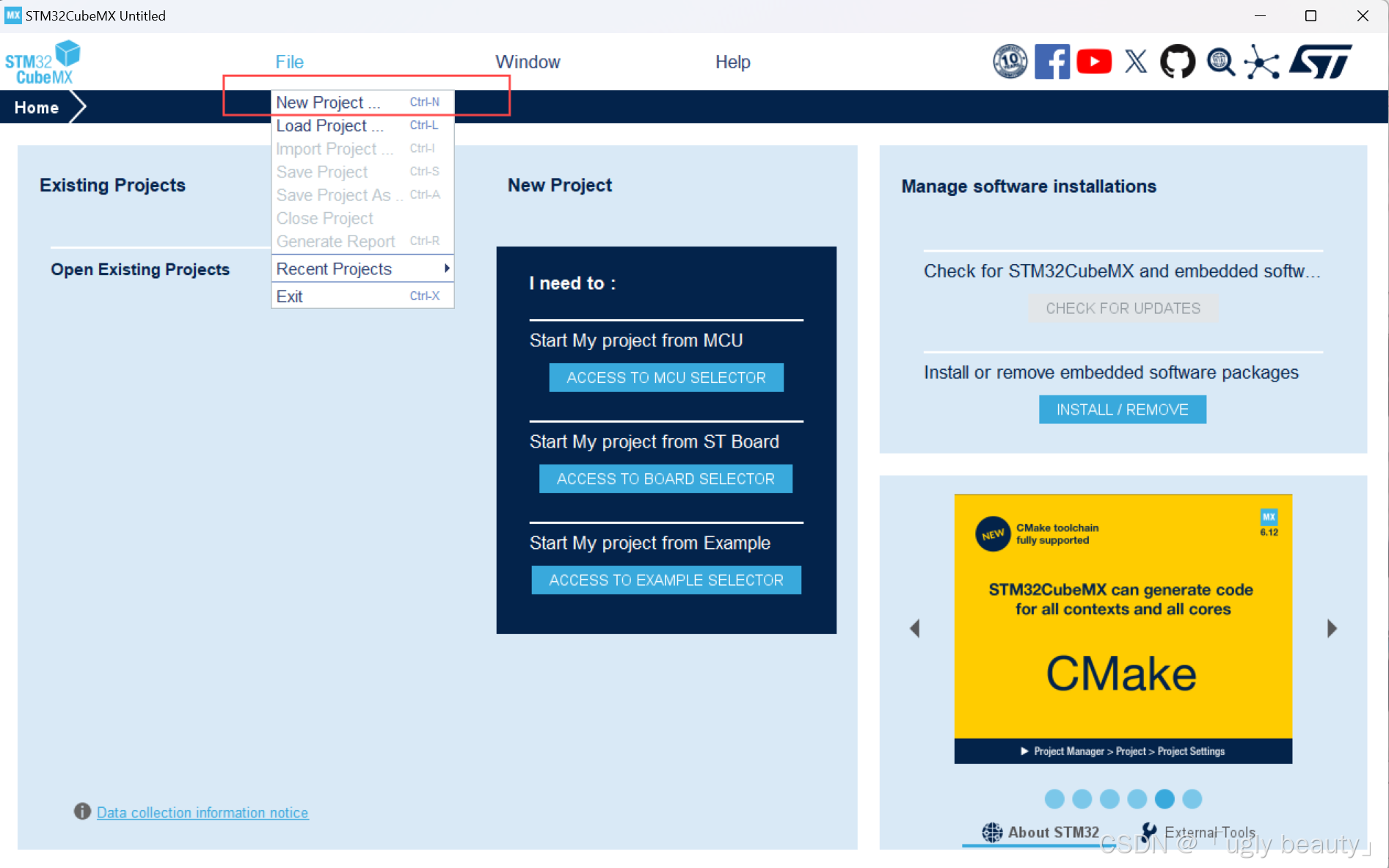Click 'Install or remove embedded software packages' text
This screenshot has width=1389, height=868.
coord(1111,372)
